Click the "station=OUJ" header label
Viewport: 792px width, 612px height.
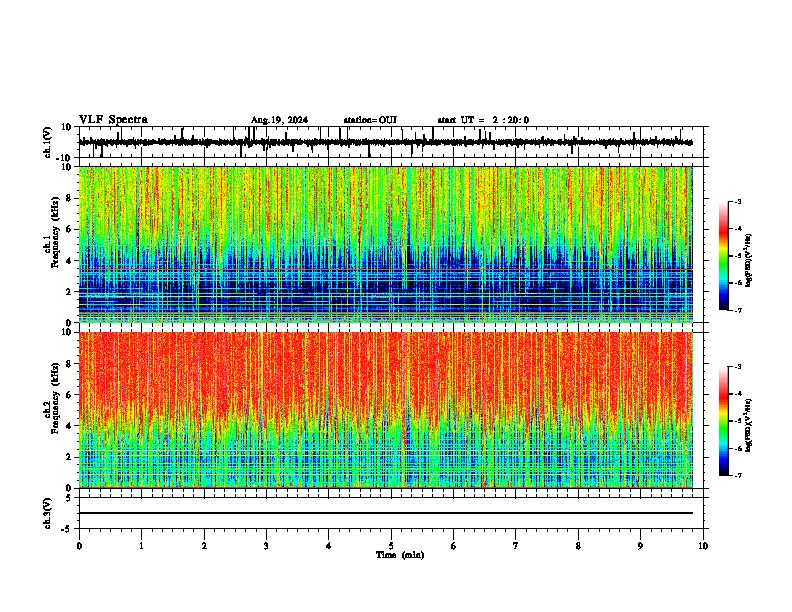tap(370, 120)
